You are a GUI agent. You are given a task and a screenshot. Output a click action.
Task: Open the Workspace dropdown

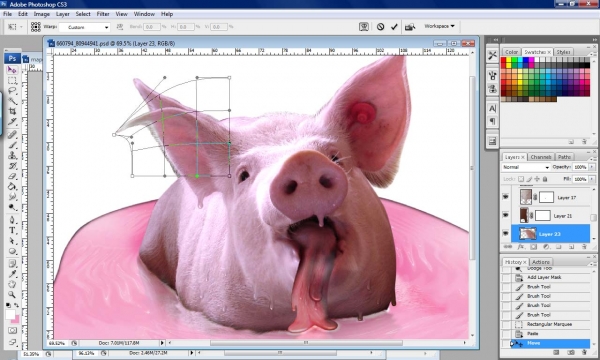(439, 26)
